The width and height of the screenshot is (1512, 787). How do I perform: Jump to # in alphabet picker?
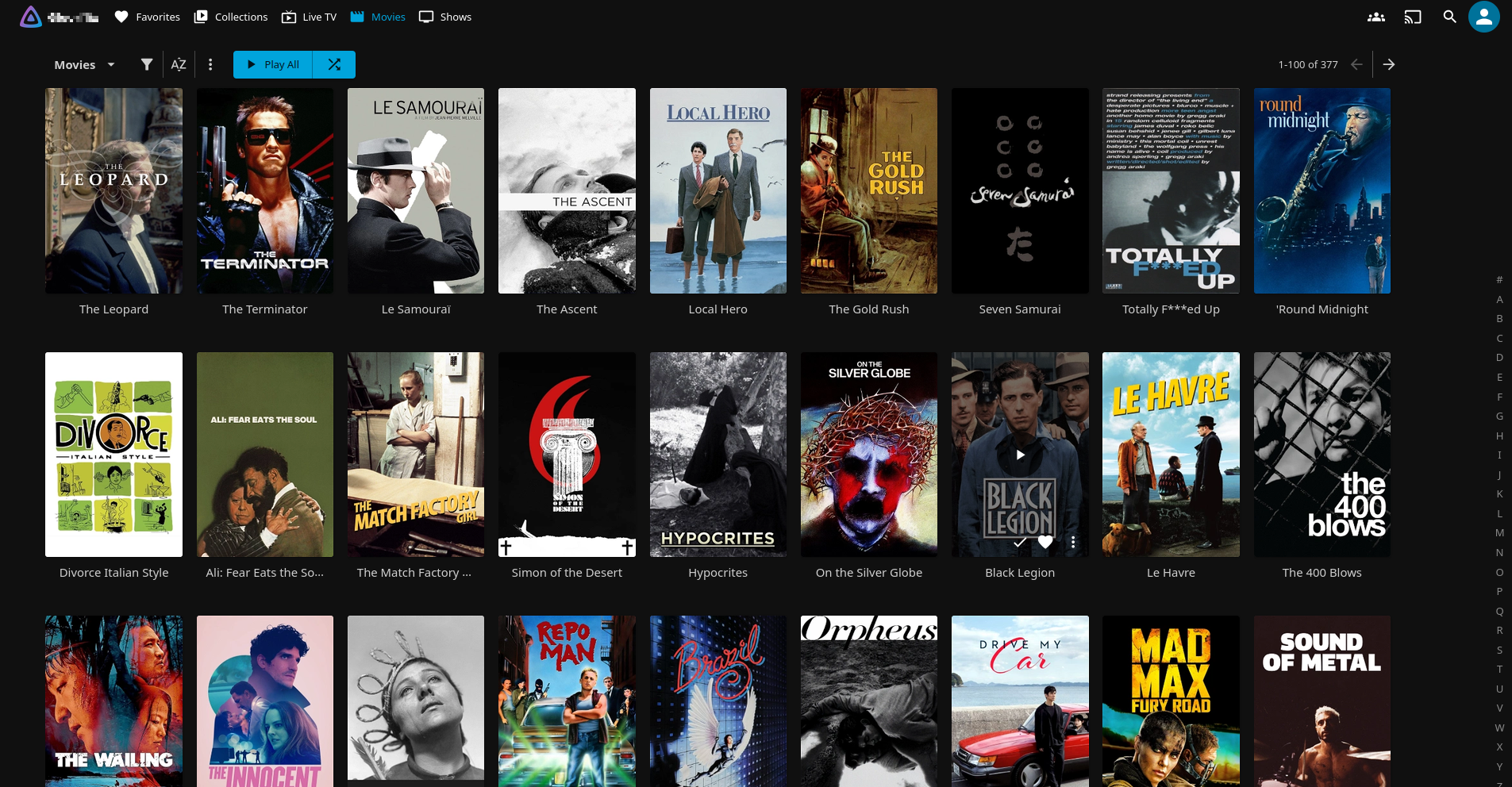pos(1499,280)
